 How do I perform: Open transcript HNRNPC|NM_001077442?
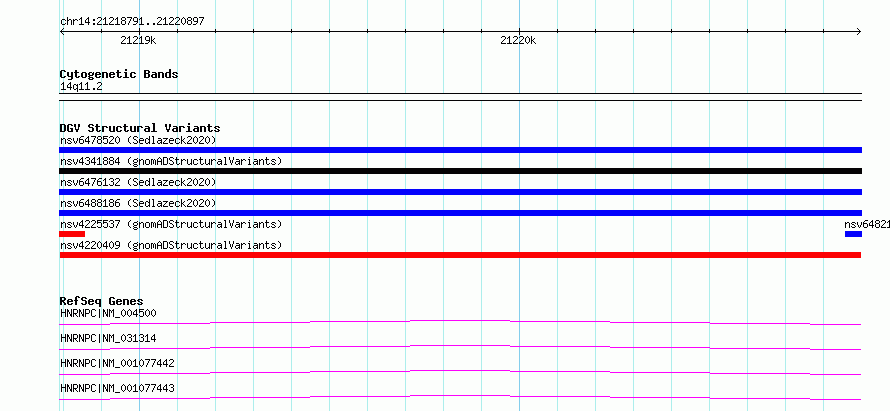click(117, 363)
